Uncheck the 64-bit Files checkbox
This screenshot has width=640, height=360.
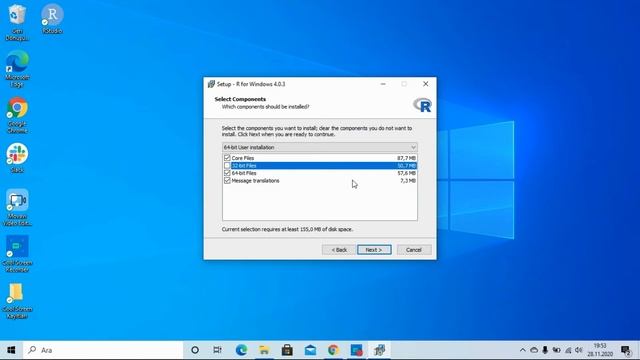[227, 173]
